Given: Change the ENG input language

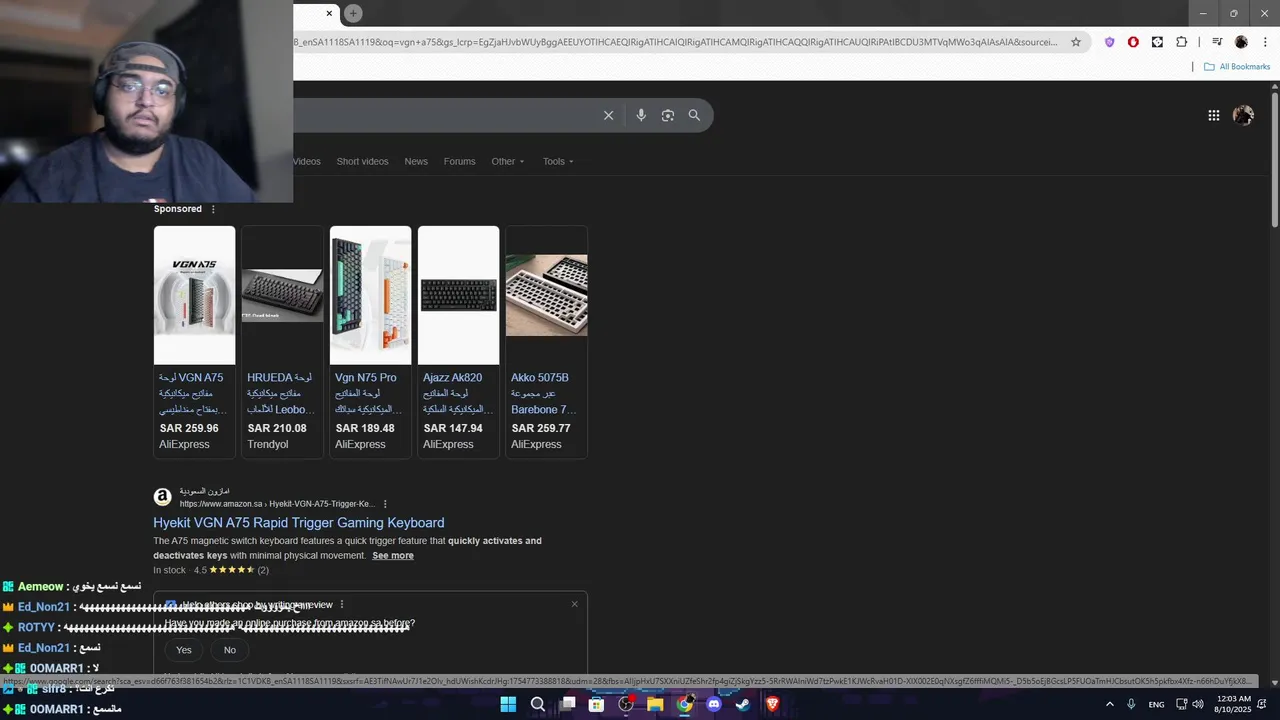Looking at the screenshot, I should pos(1156,705).
